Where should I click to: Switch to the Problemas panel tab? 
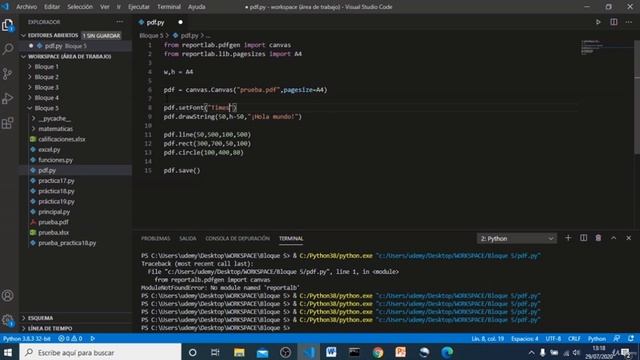156,238
